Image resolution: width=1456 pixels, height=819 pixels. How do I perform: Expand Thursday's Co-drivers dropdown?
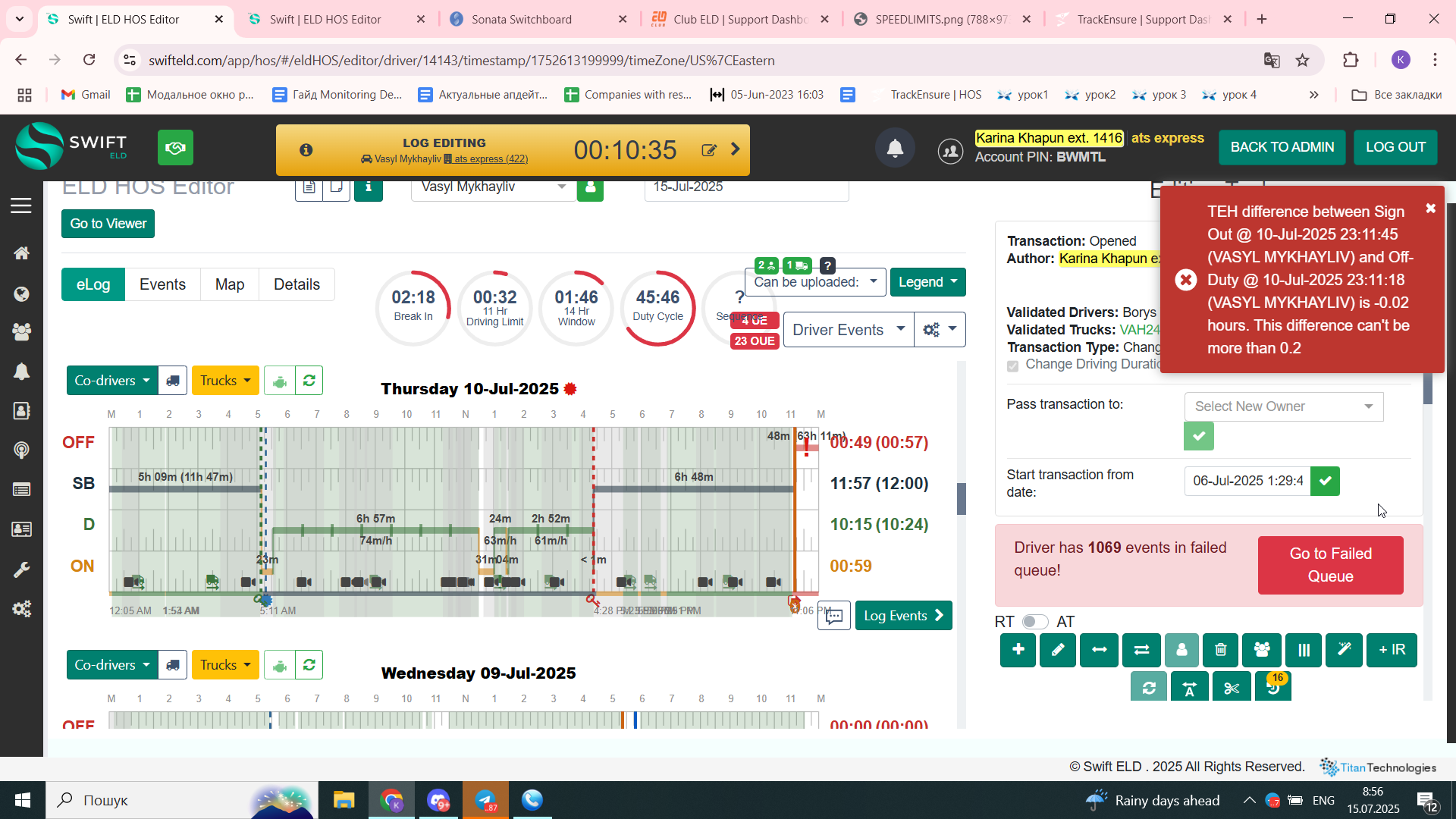click(112, 381)
